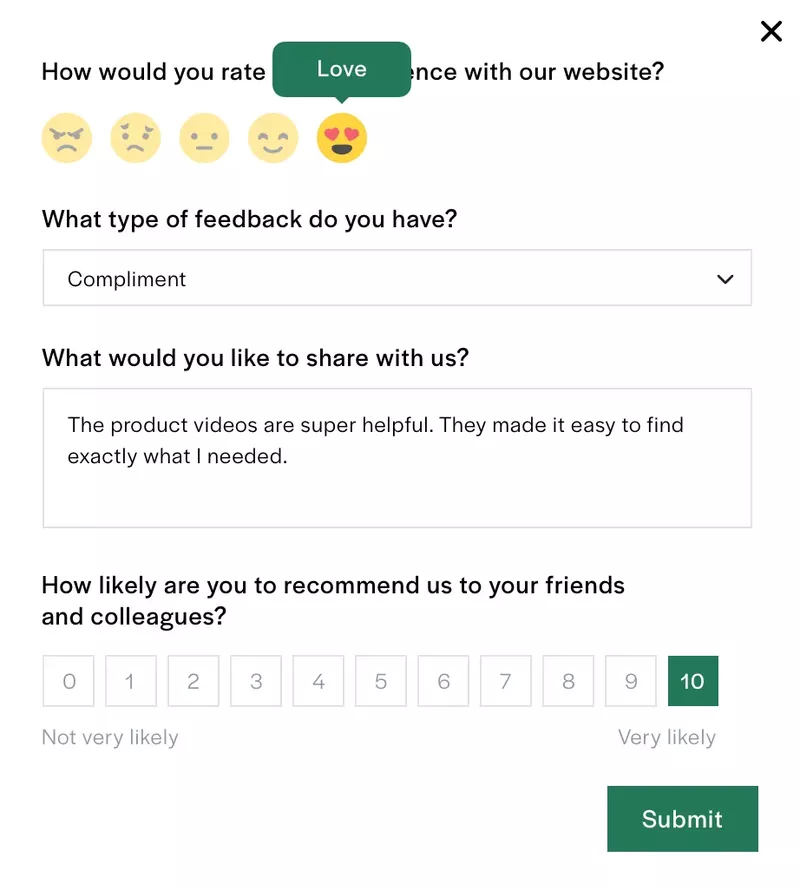
Task: Click the Love tooltip label
Action: point(341,69)
